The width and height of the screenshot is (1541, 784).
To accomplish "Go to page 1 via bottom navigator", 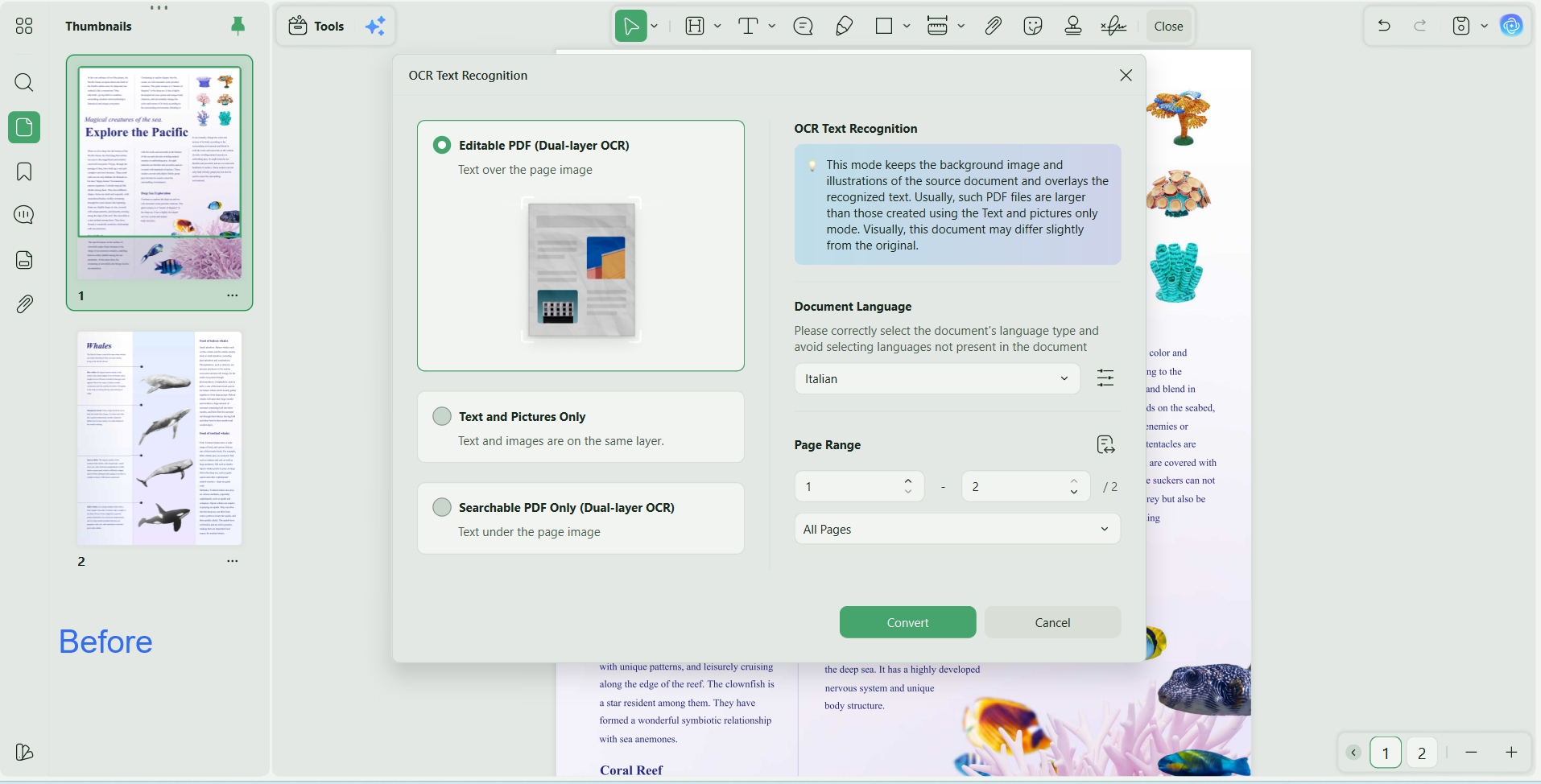I will tap(1386, 753).
